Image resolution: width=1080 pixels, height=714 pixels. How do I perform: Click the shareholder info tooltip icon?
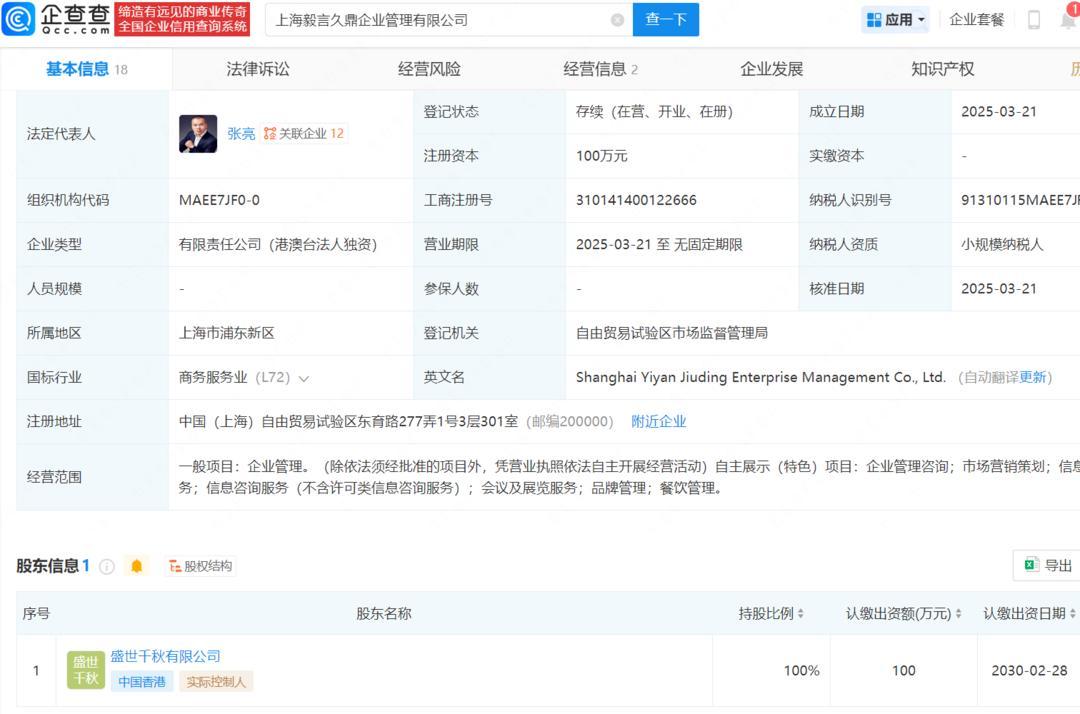coord(107,567)
